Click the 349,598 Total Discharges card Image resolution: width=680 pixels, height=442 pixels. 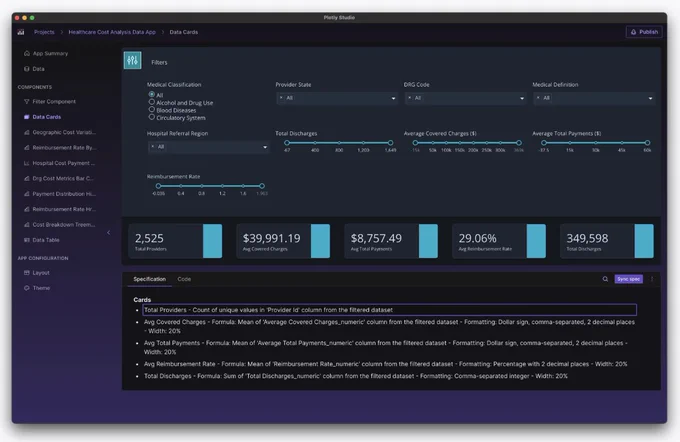click(607, 241)
